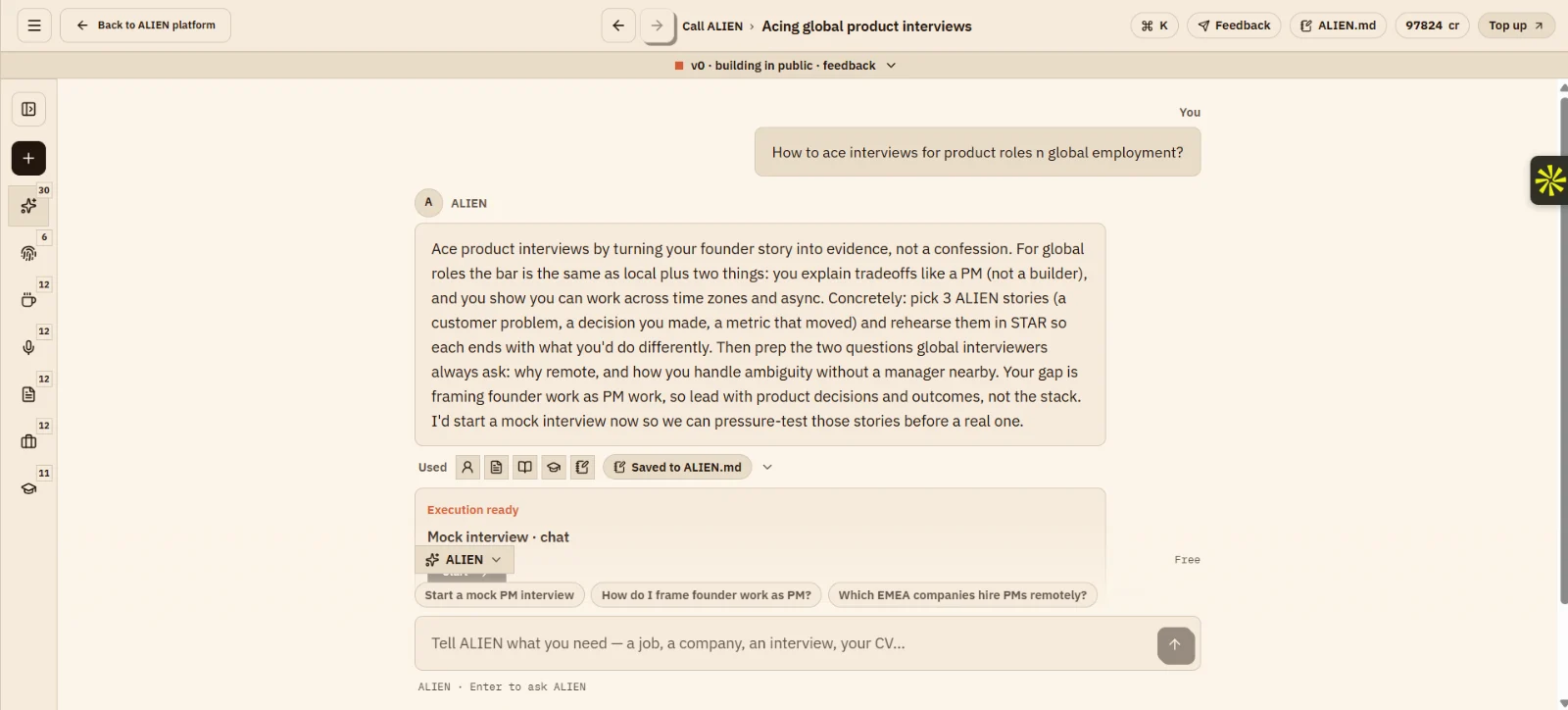Toggle the sidebar panel icon
This screenshot has height=710, width=1568.
[28, 109]
